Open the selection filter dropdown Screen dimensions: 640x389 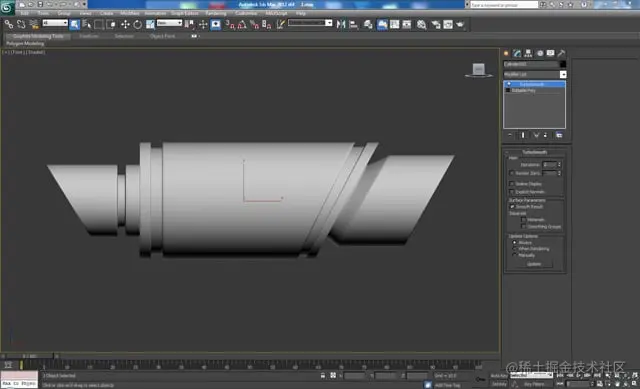(55, 23)
